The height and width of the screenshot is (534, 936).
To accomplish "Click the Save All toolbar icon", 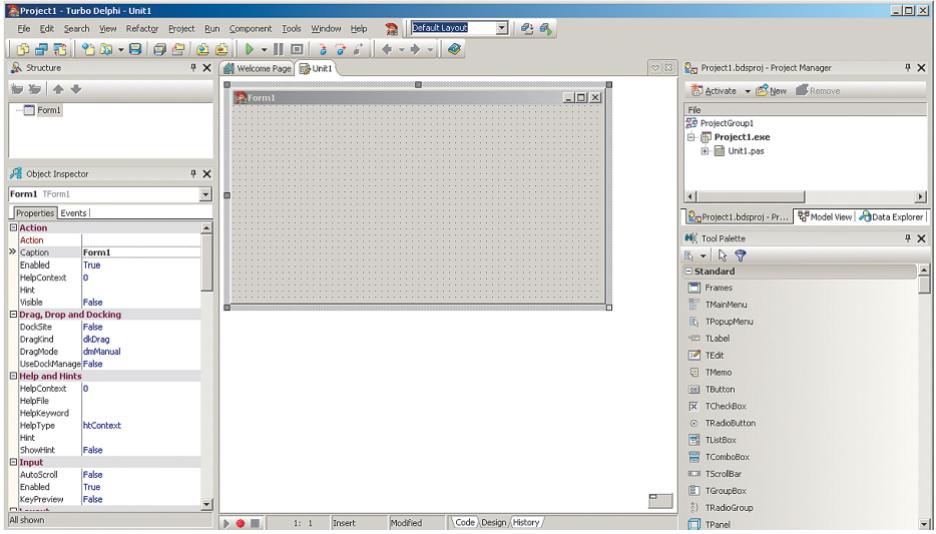I will (159, 50).
